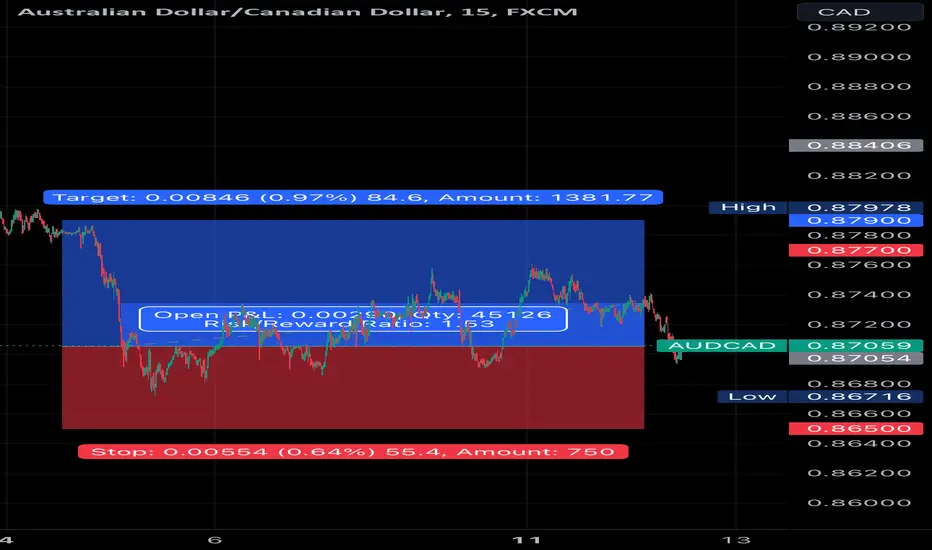The image size is (932, 550).
Task: Click the Open P&L info box
Action: coord(353,319)
